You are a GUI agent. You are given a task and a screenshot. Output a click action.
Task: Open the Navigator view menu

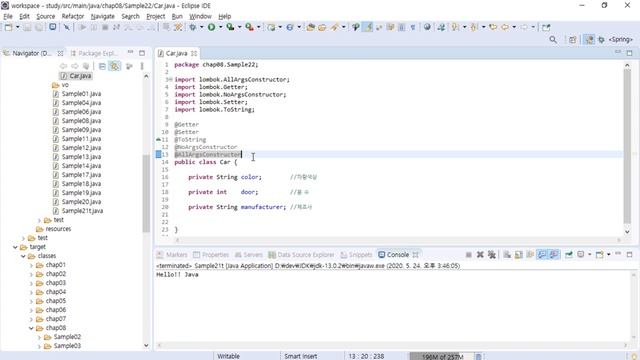click(142, 66)
